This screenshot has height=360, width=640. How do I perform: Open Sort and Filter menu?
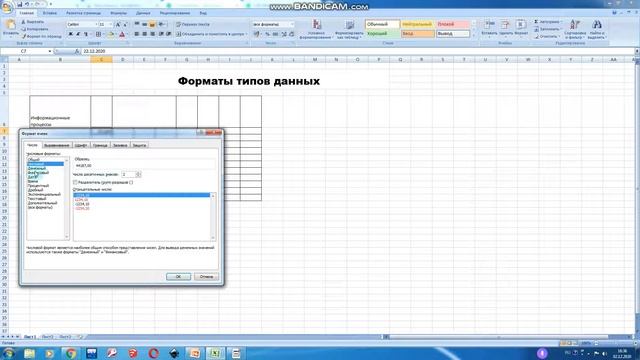[x=575, y=29]
